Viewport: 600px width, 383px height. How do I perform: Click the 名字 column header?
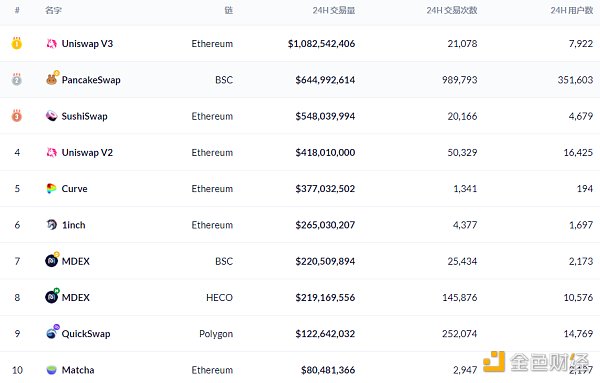[53, 10]
